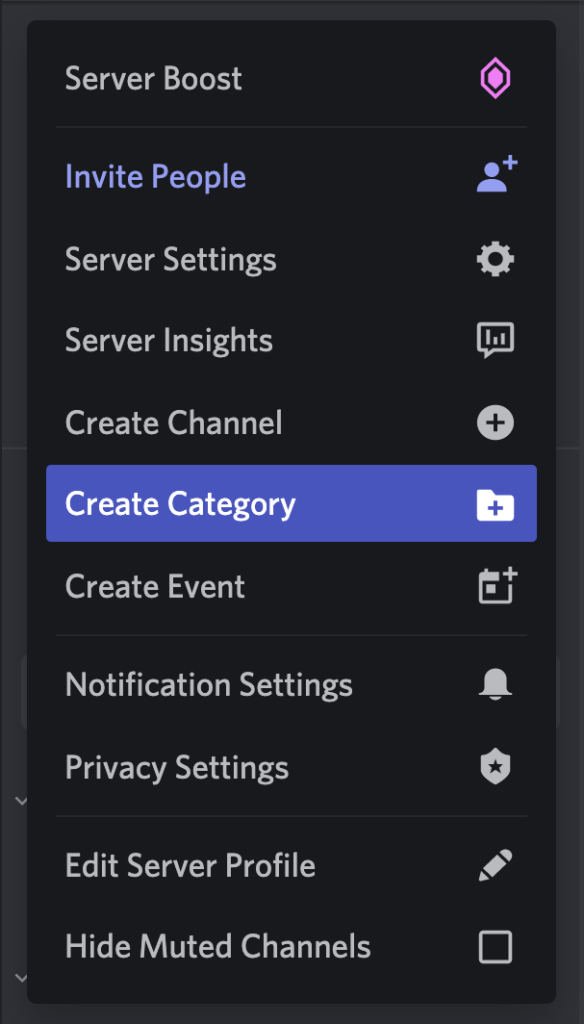584x1024 pixels.
Task: Click the notification bell icon
Action: tap(496, 684)
